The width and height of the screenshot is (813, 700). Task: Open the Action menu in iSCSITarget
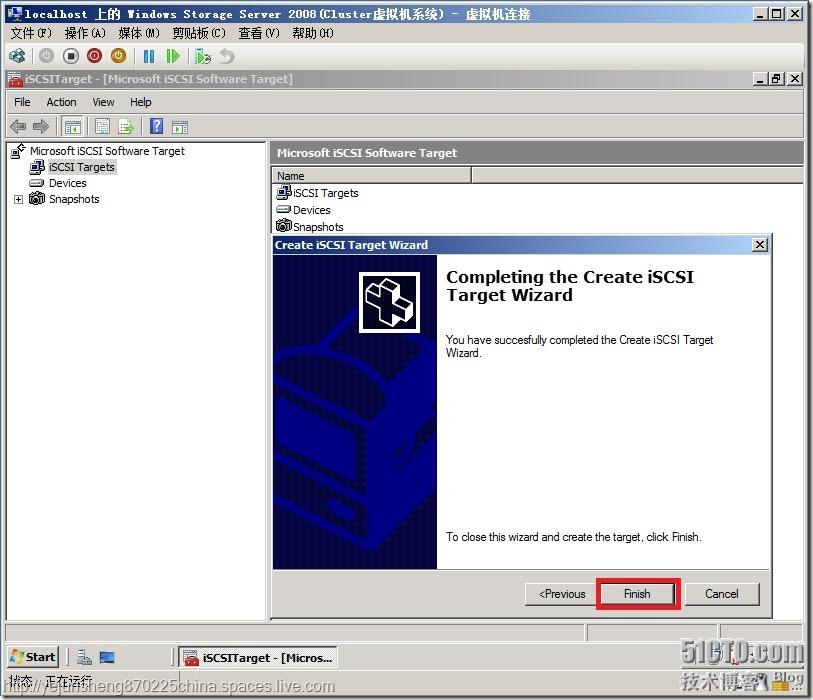61,102
